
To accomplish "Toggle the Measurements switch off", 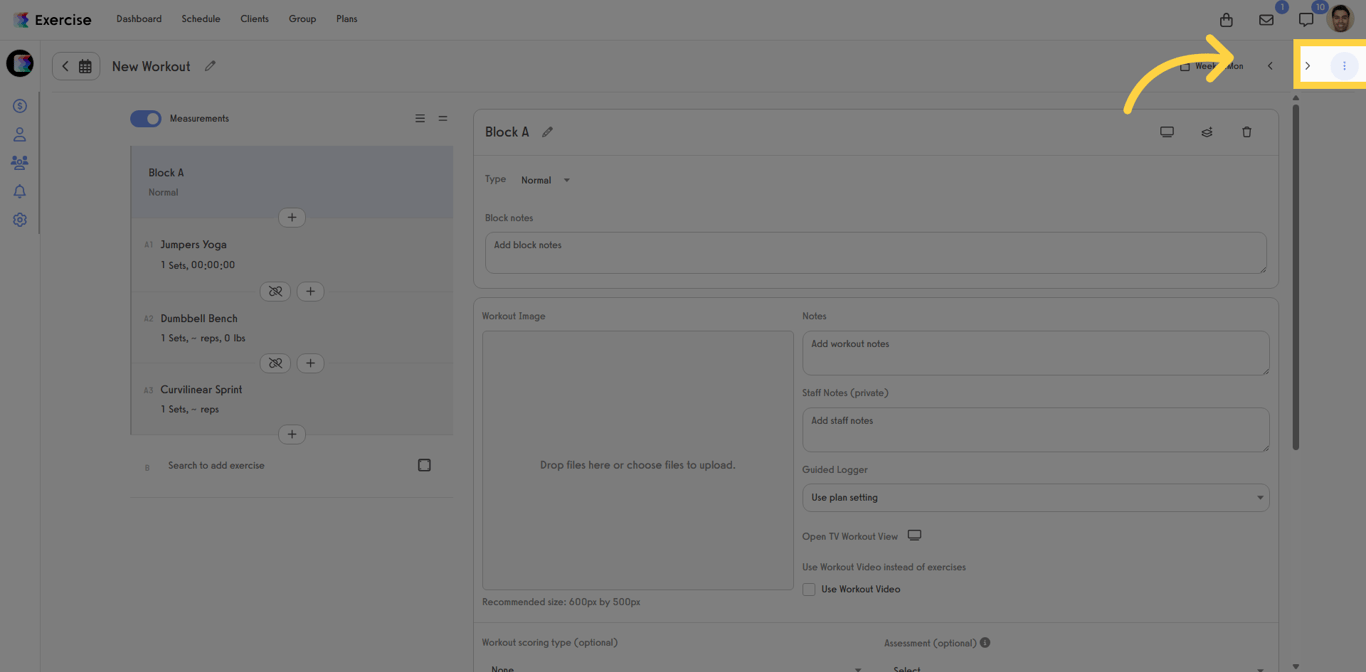I will pos(145,118).
